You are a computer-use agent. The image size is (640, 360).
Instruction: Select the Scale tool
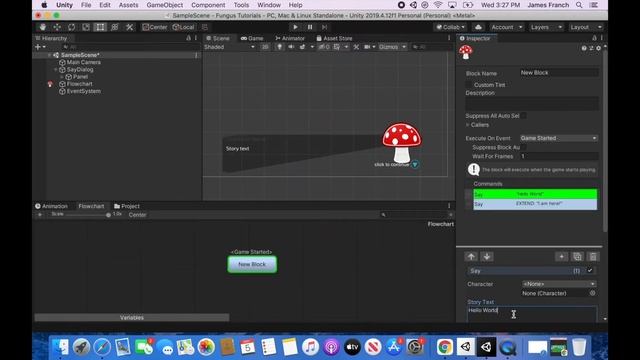[86, 27]
